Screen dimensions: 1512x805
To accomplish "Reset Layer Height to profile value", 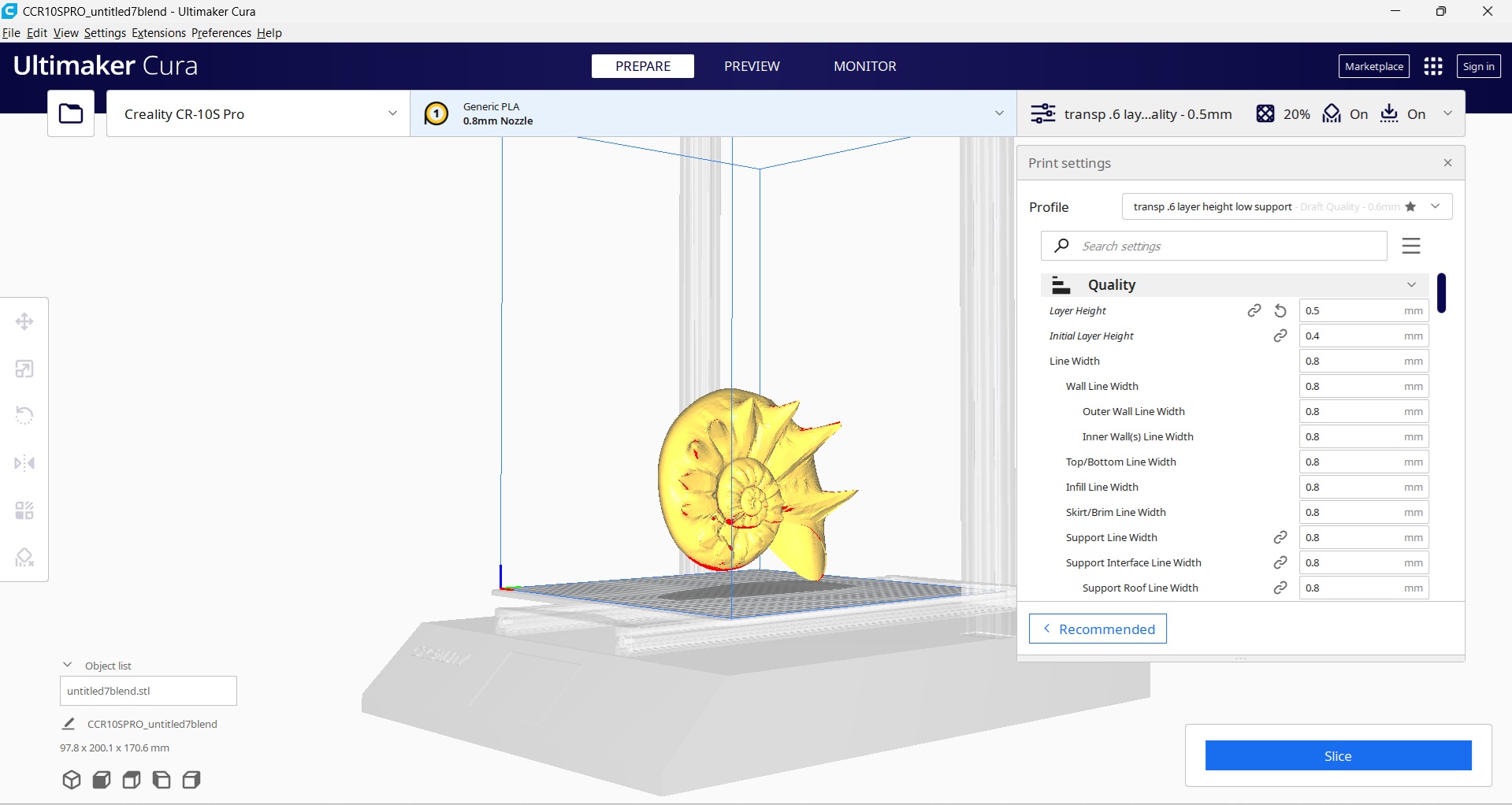I will point(1280,311).
